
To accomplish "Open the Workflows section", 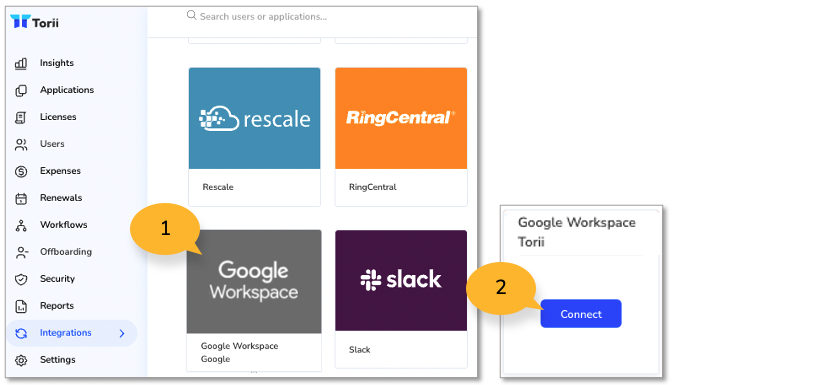I will point(64,225).
